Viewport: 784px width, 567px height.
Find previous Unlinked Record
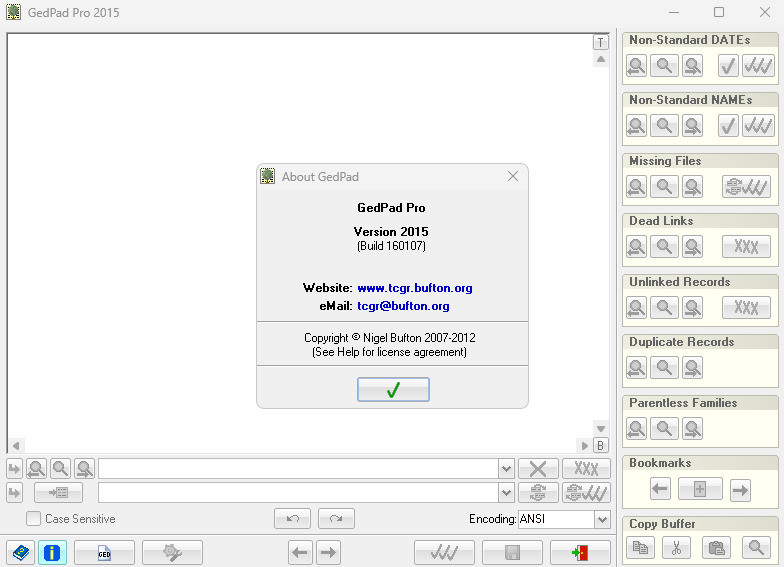tap(636, 308)
